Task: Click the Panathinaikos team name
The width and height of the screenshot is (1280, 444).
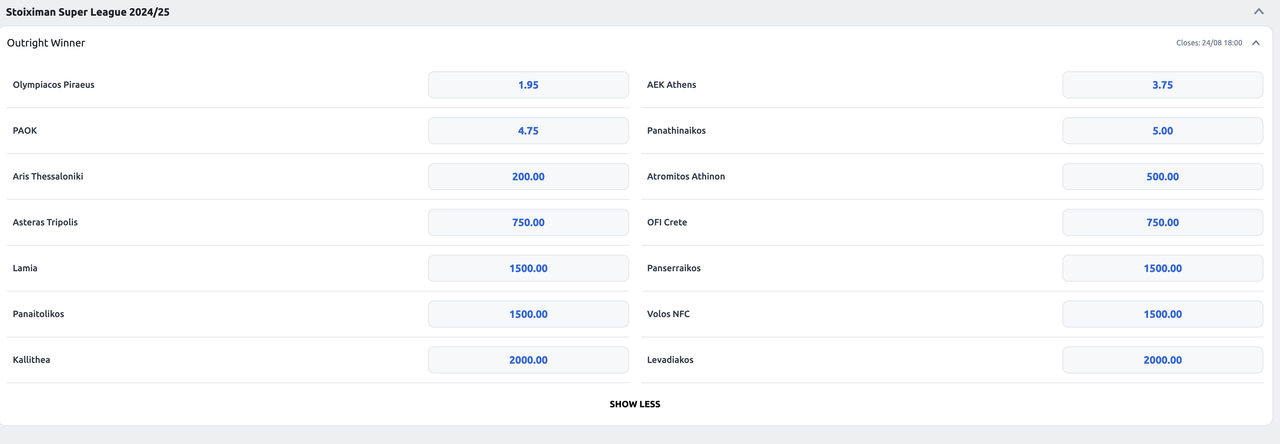Action: (x=677, y=131)
